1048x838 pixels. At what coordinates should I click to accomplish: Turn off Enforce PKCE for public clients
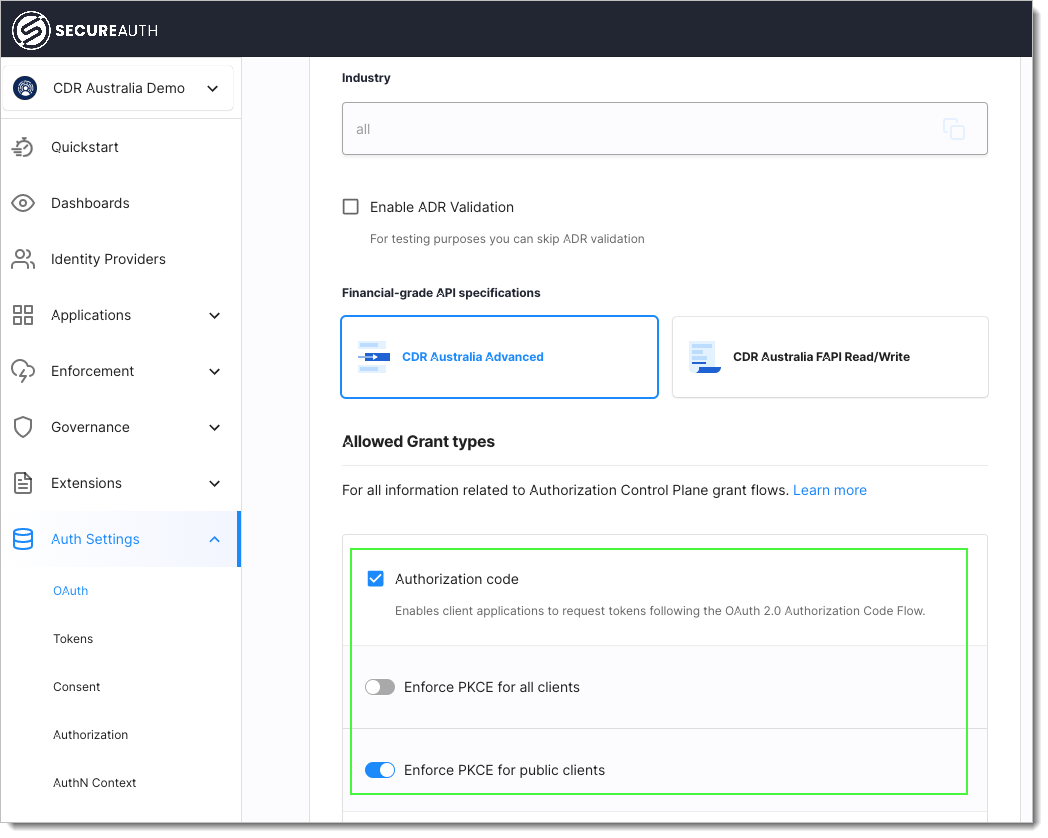380,770
